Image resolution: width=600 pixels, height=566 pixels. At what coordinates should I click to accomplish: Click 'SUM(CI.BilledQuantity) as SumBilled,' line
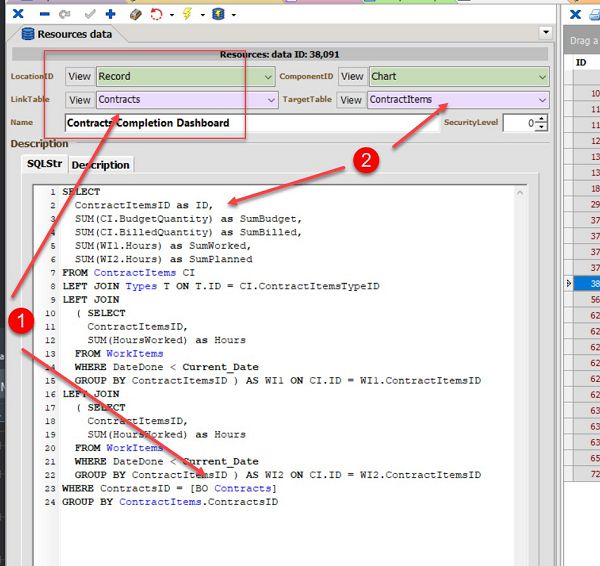188,232
